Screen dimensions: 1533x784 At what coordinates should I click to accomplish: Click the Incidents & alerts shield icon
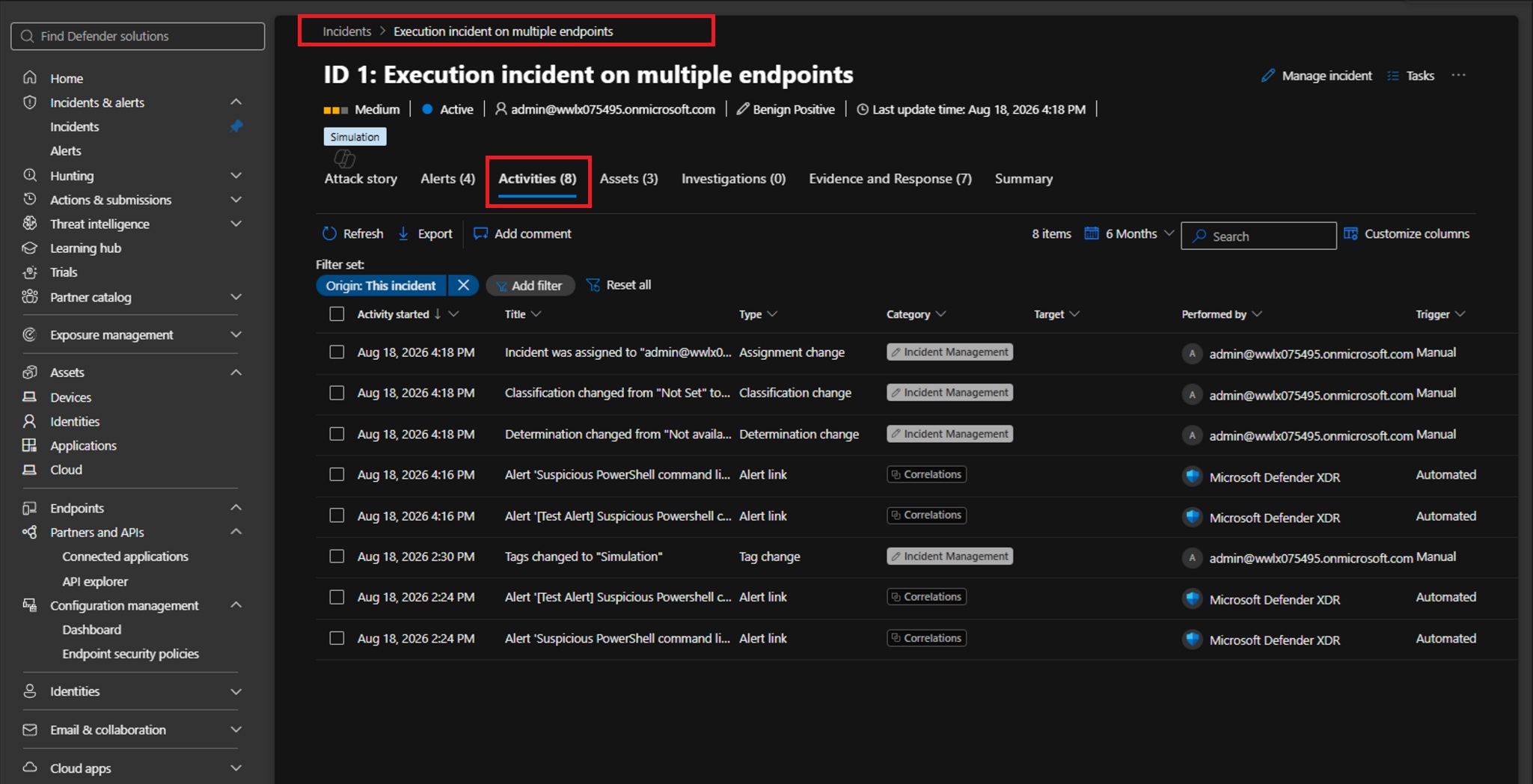30,102
